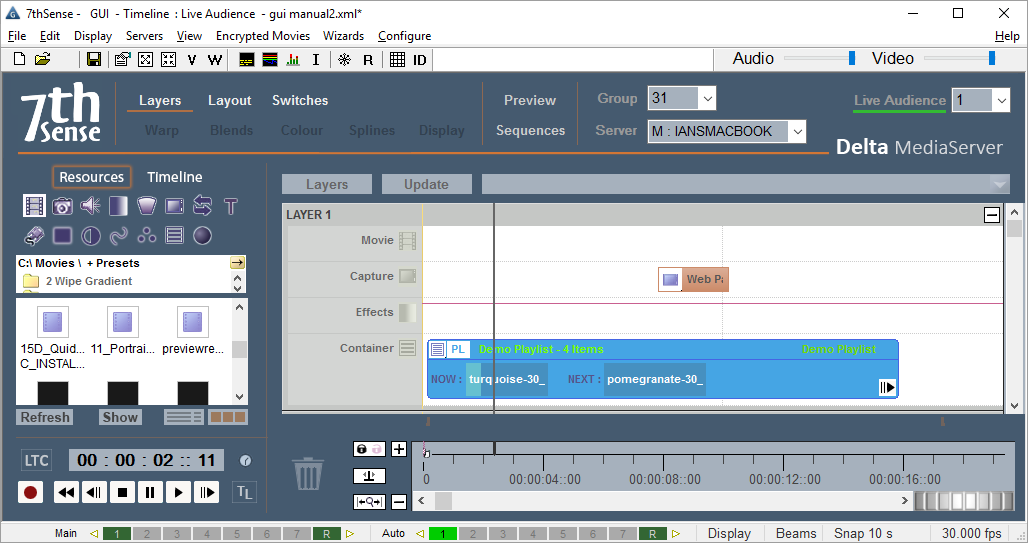Select Main timeline number 1

click(117, 534)
